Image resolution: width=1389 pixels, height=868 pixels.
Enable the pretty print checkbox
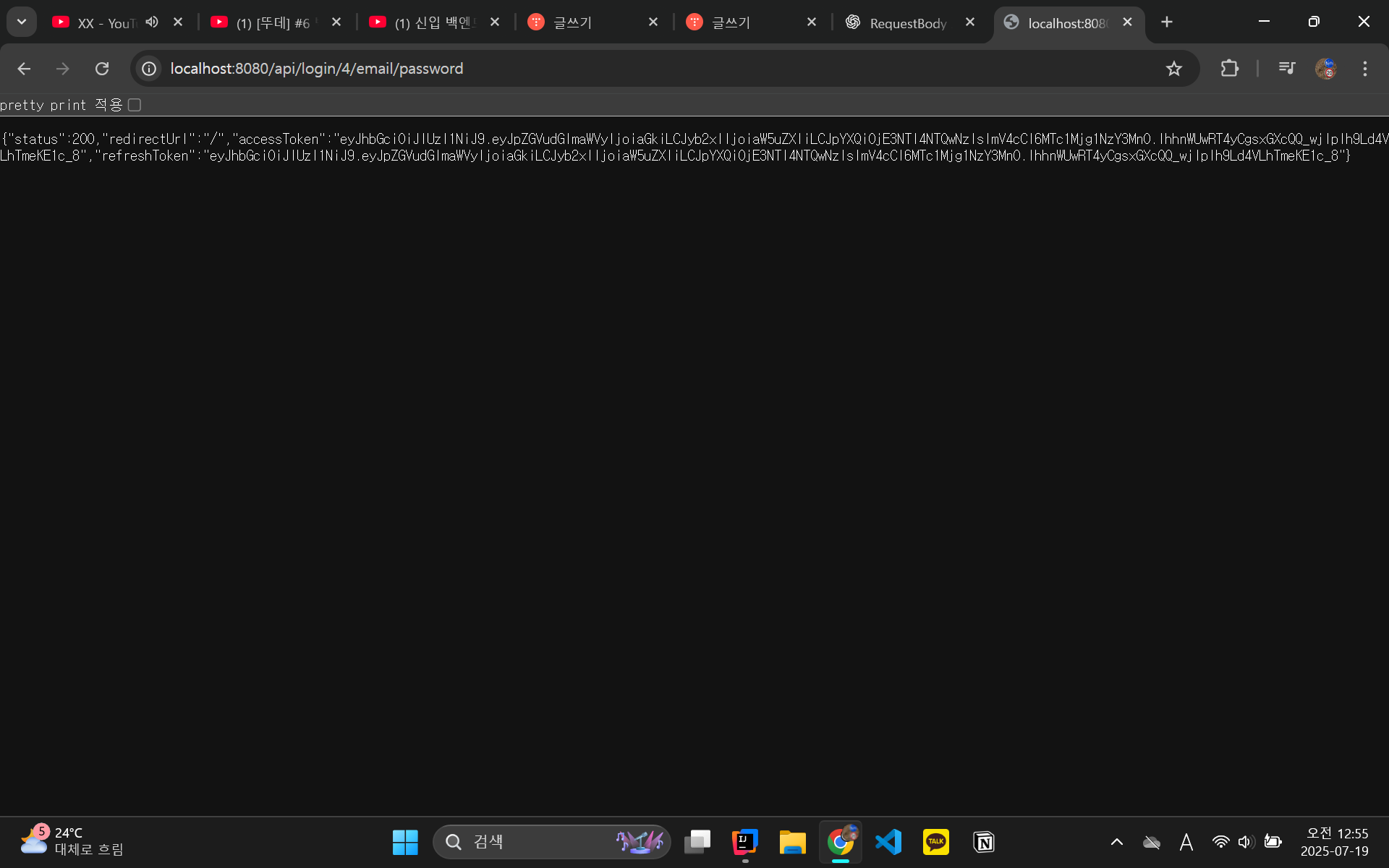pyautogui.click(x=135, y=106)
